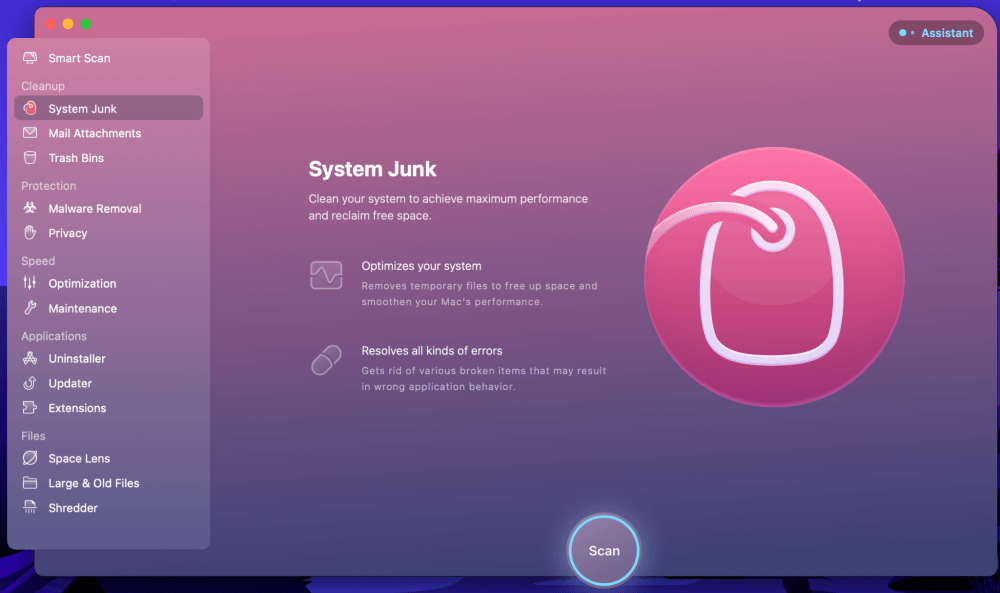Open the Uninstaller module

108,358
